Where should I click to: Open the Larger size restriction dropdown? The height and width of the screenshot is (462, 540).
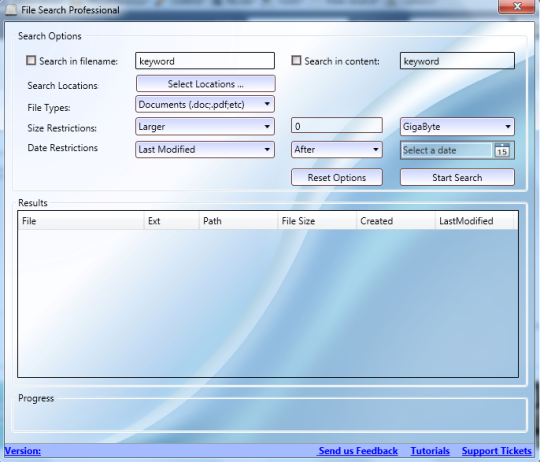[205, 127]
